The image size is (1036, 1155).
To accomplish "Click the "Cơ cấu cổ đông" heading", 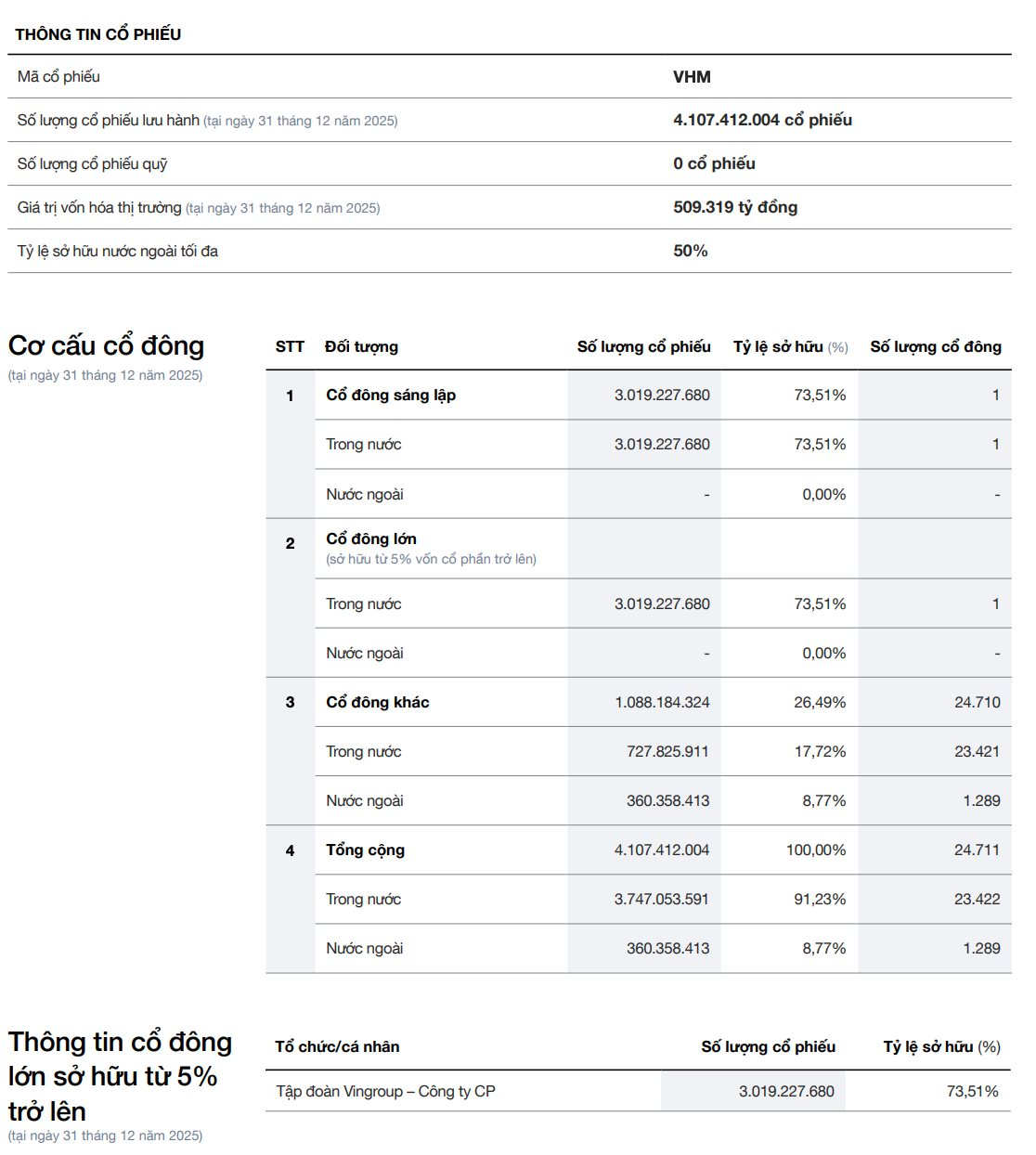I will click(106, 346).
